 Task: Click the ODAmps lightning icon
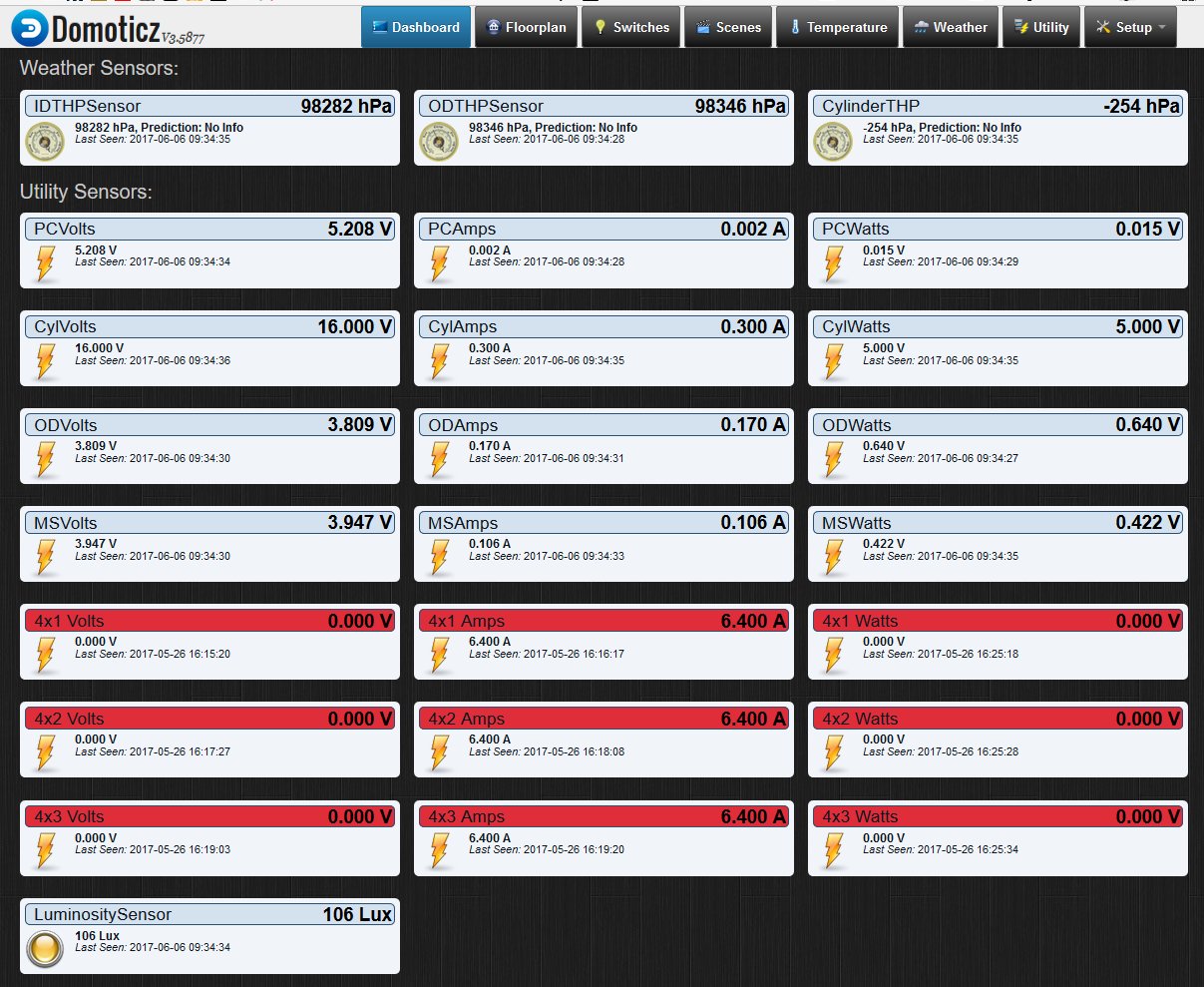click(440, 459)
